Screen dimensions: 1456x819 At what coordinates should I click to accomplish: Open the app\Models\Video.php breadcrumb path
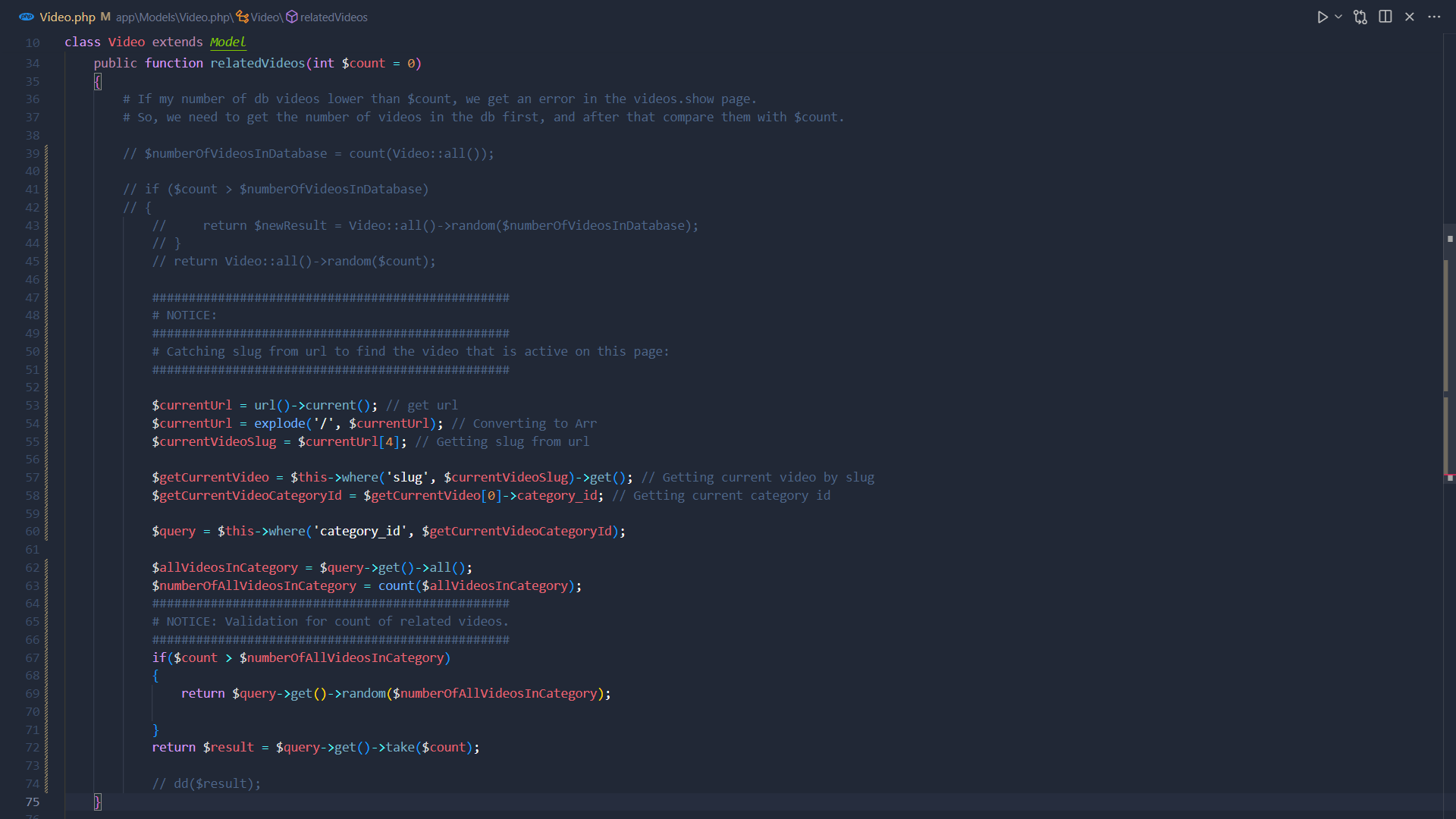point(173,17)
